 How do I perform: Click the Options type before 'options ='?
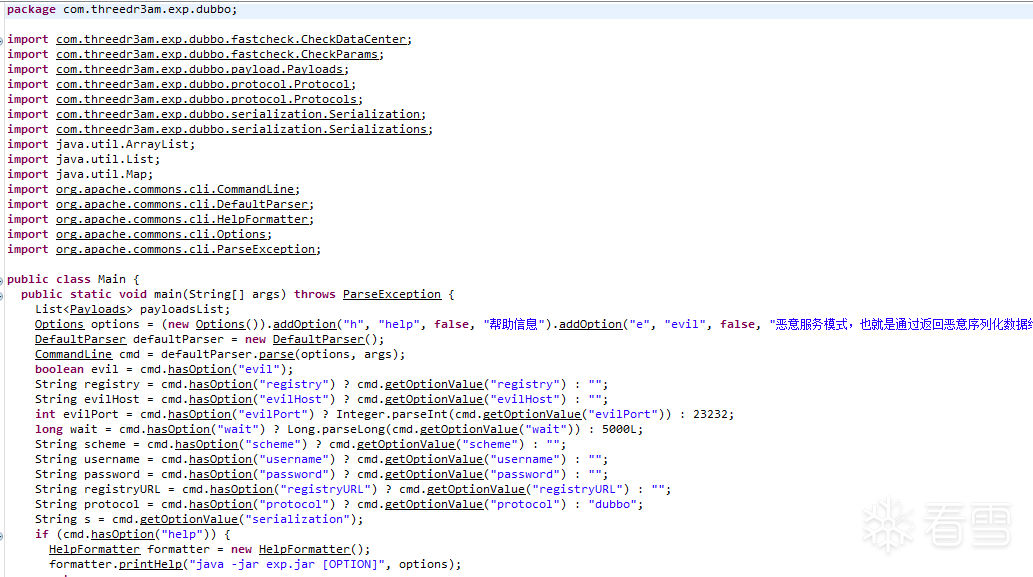[x=59, y=325]
